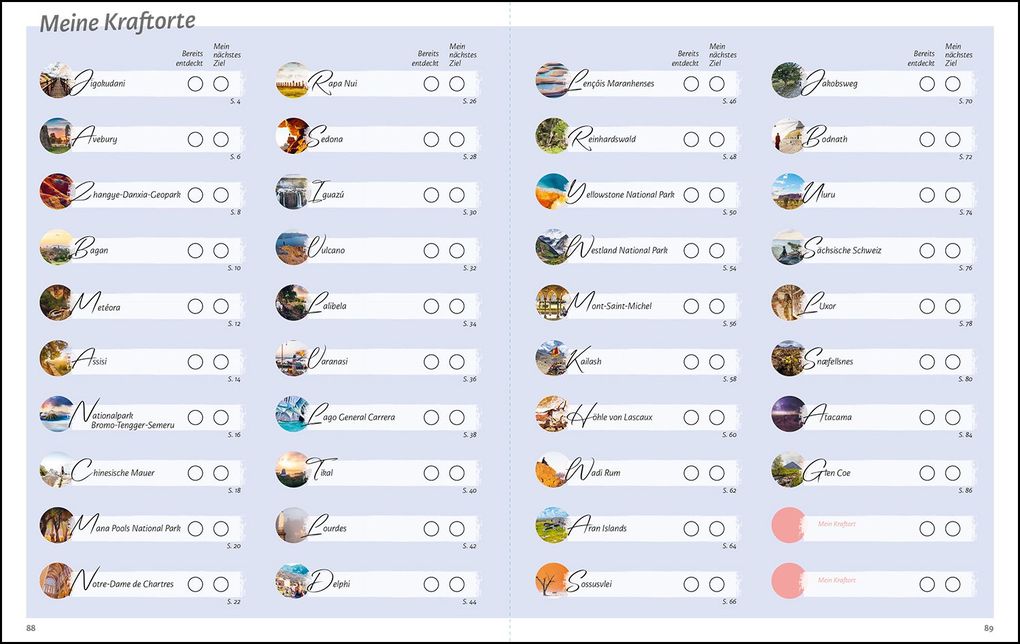Click the first empty 'Mein Kraftort' field
Screen dimensions: 1020x644
[872, 528]
